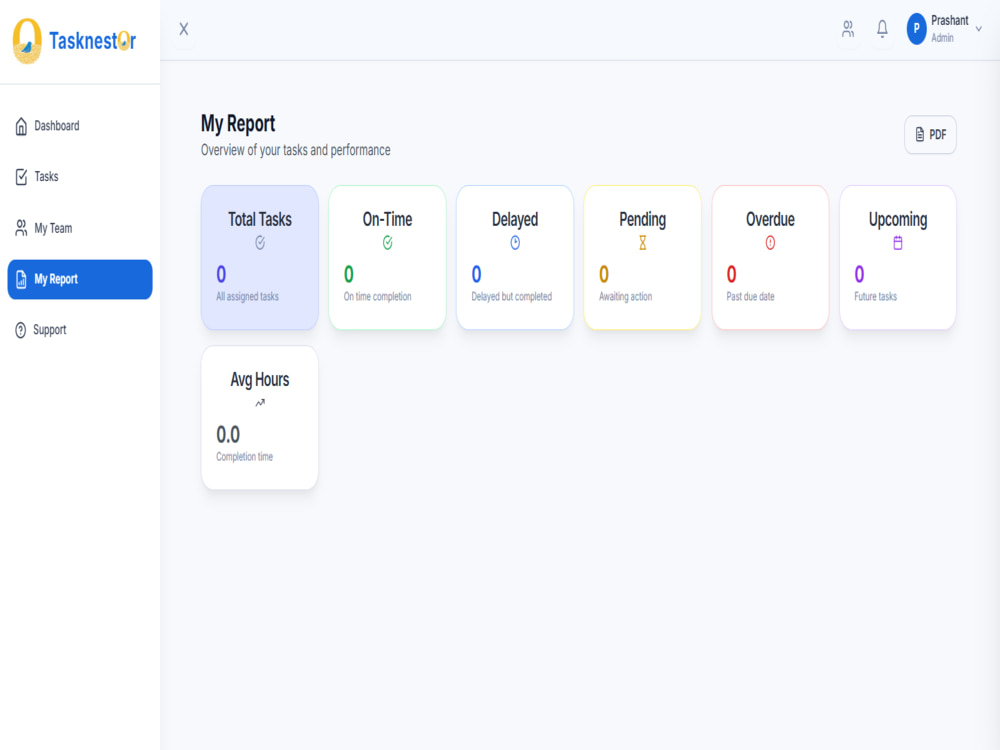Expand the Prashant account dropdown chevron
Screen dimensions: 1000x750
978,29
